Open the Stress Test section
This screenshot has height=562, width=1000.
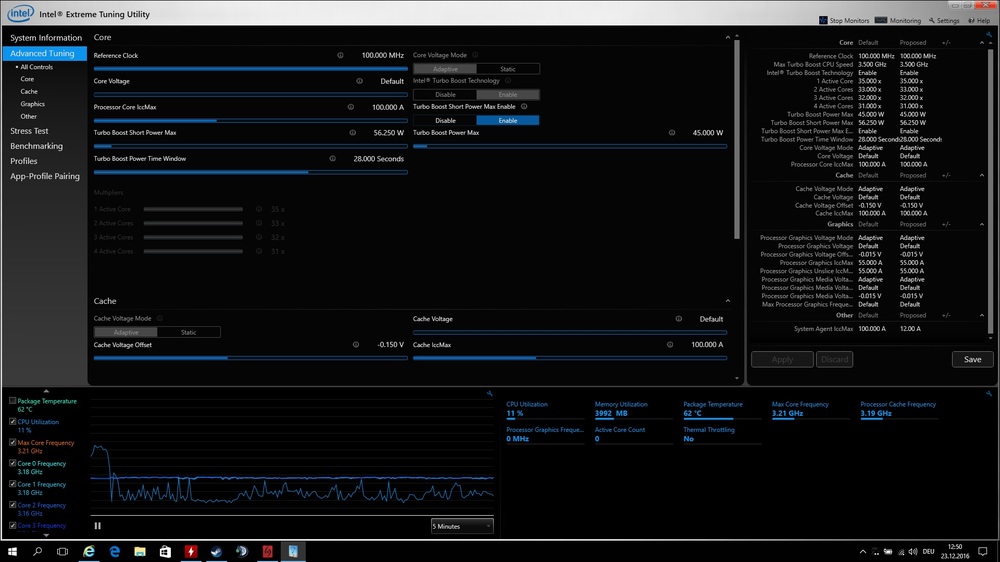click(x=29, y=131)
